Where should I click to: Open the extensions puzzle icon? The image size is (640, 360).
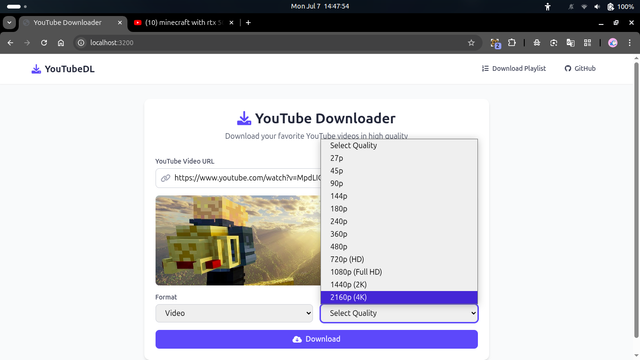(x=512, y=43)
